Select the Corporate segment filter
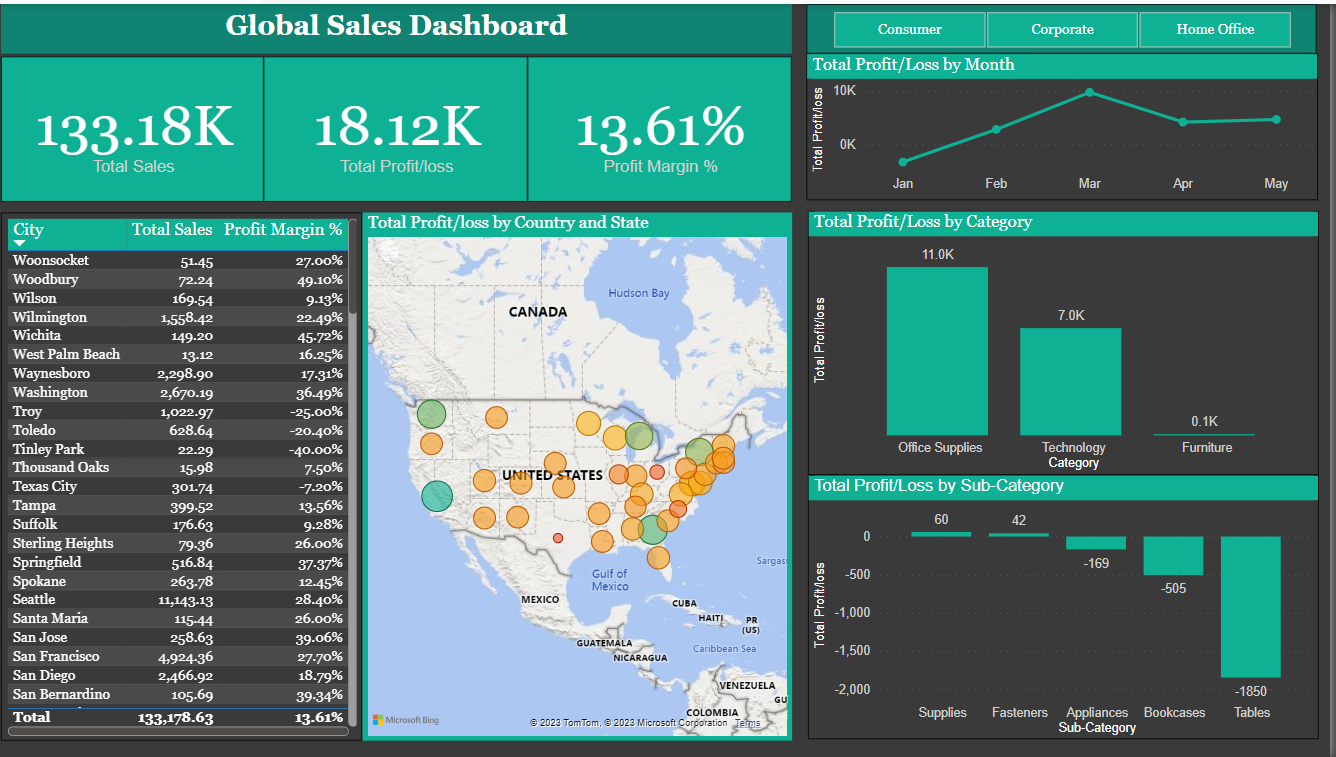 pyautogui.click(x=1062, y=30)
